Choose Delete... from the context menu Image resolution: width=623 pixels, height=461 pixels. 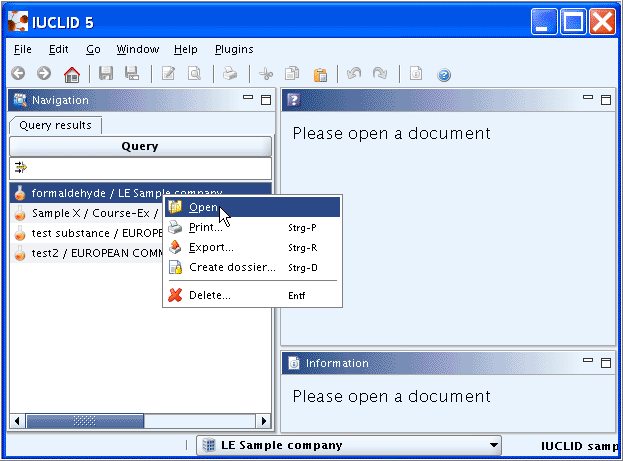[x=252, y=295]
